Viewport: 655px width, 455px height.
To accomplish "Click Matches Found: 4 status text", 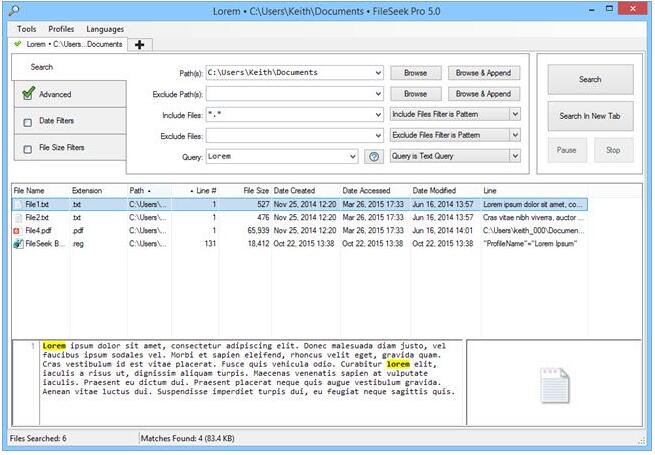I will 188,439.
